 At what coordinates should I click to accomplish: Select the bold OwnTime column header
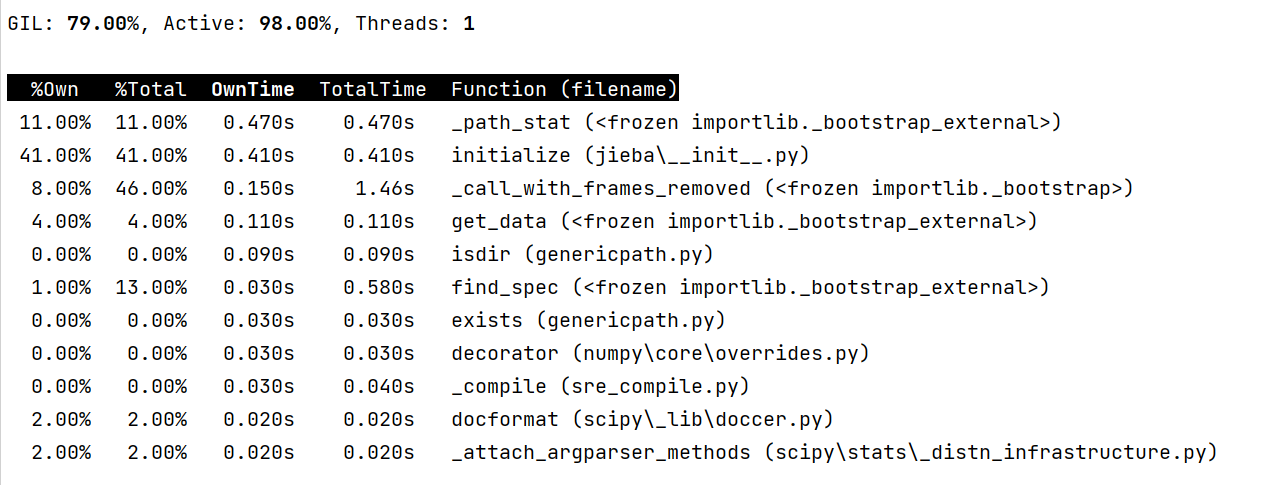[x=252, y=89]
